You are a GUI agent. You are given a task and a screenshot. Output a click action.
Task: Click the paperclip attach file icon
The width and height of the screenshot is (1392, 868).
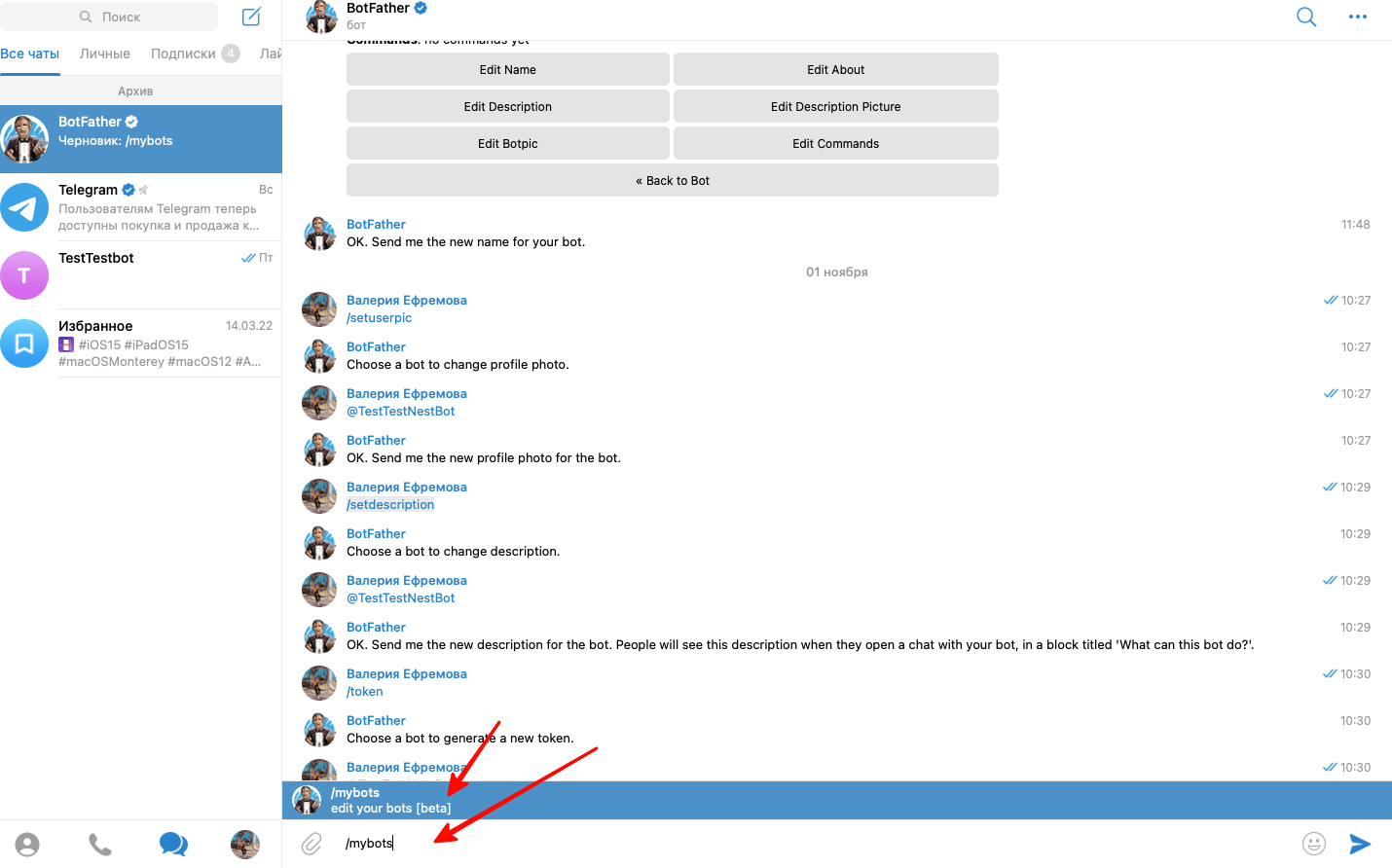311,844
